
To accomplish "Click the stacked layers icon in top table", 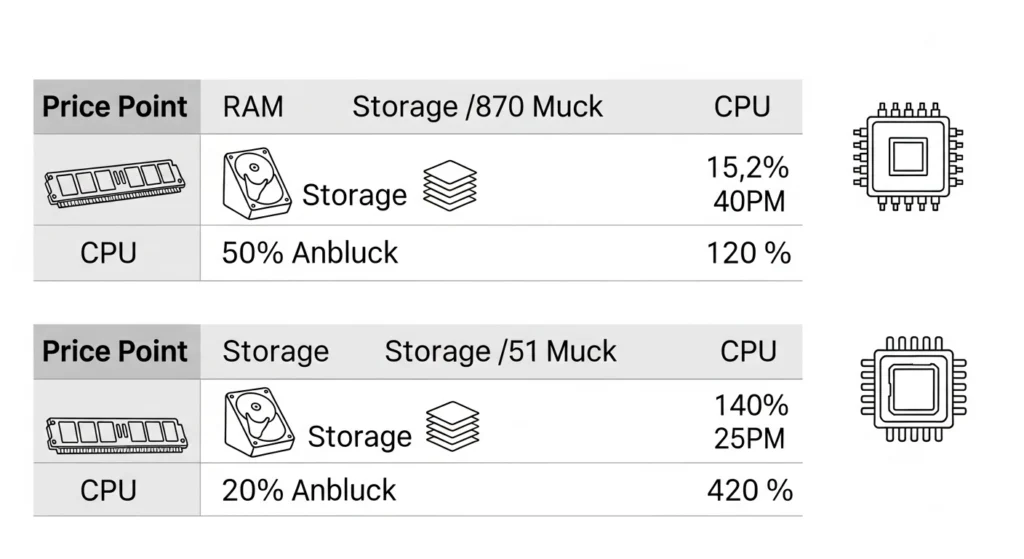I will tap(450, 186).
